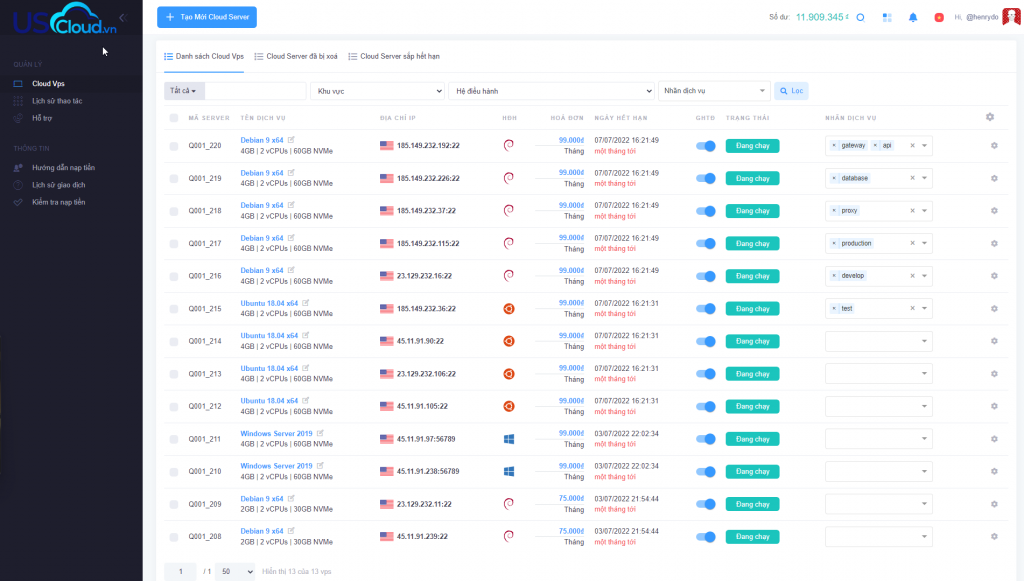This screenshot has width=1024, height=581.
Task: Click edit name icon for Q001_220
Action: 291,140
